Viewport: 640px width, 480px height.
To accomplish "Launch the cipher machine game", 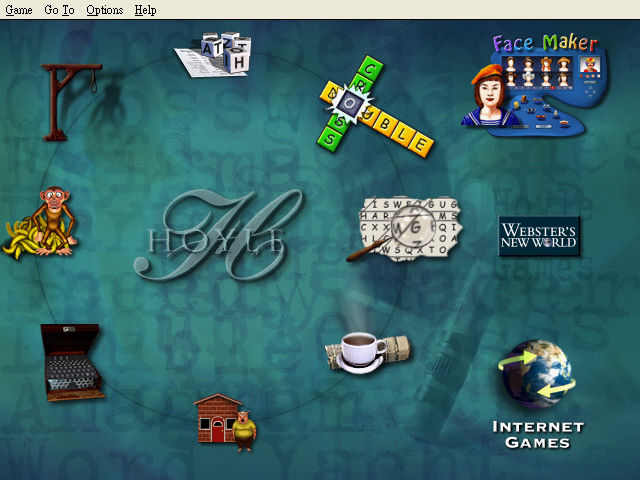I will click(72, 362).
